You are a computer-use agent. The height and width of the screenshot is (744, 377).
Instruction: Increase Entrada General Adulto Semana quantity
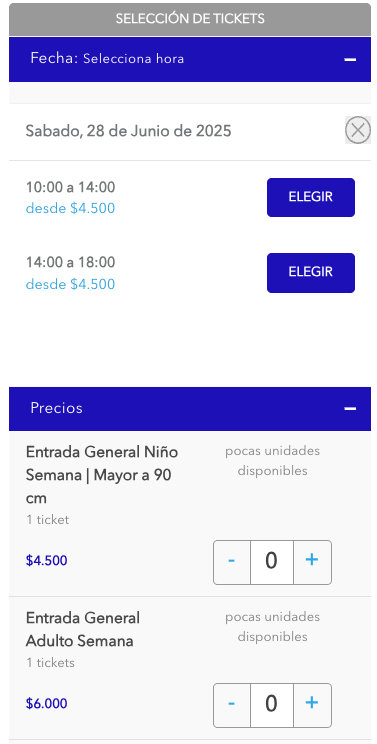coord(312,705)
